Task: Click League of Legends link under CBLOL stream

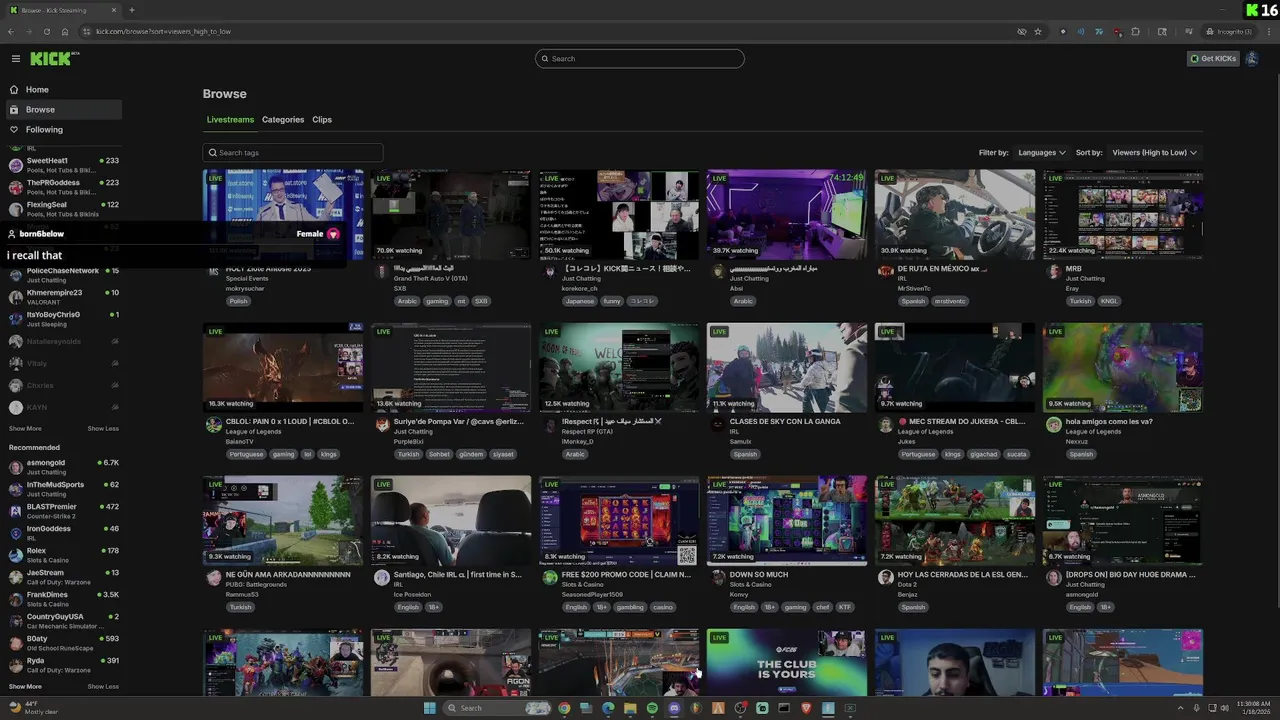Action: pyautogui.click(x=253, y=431)
